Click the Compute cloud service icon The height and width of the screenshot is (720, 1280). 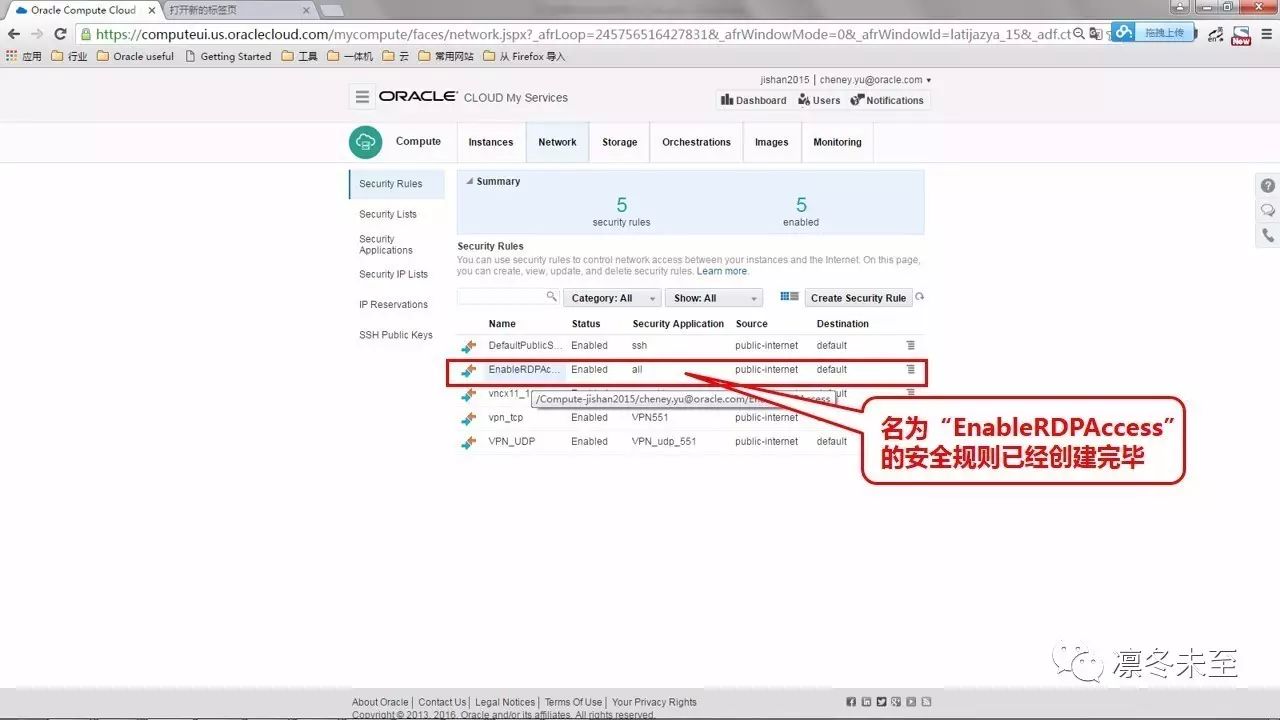366,142
